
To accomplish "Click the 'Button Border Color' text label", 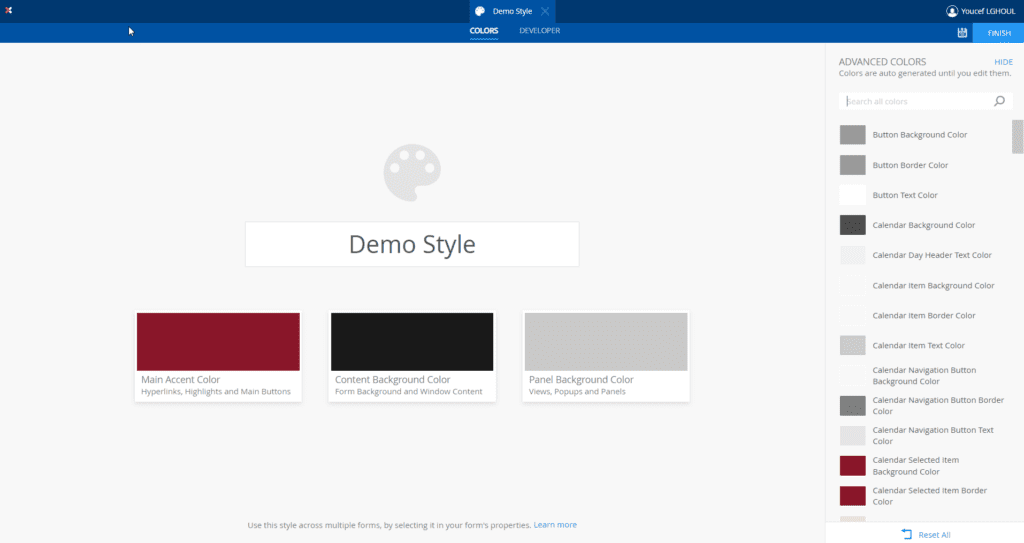I will click(x=910, y=165).
